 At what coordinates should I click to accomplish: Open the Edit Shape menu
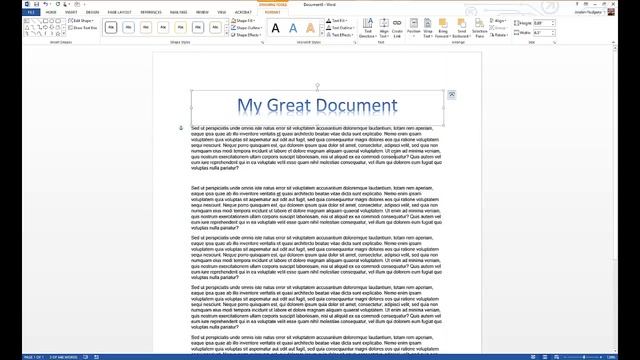pos(81,20)
